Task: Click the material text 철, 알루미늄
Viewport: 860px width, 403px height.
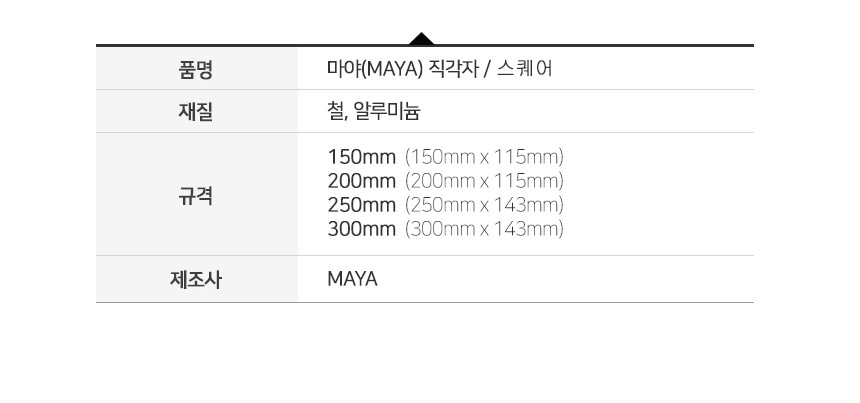Action: click(x=374, y=112)
